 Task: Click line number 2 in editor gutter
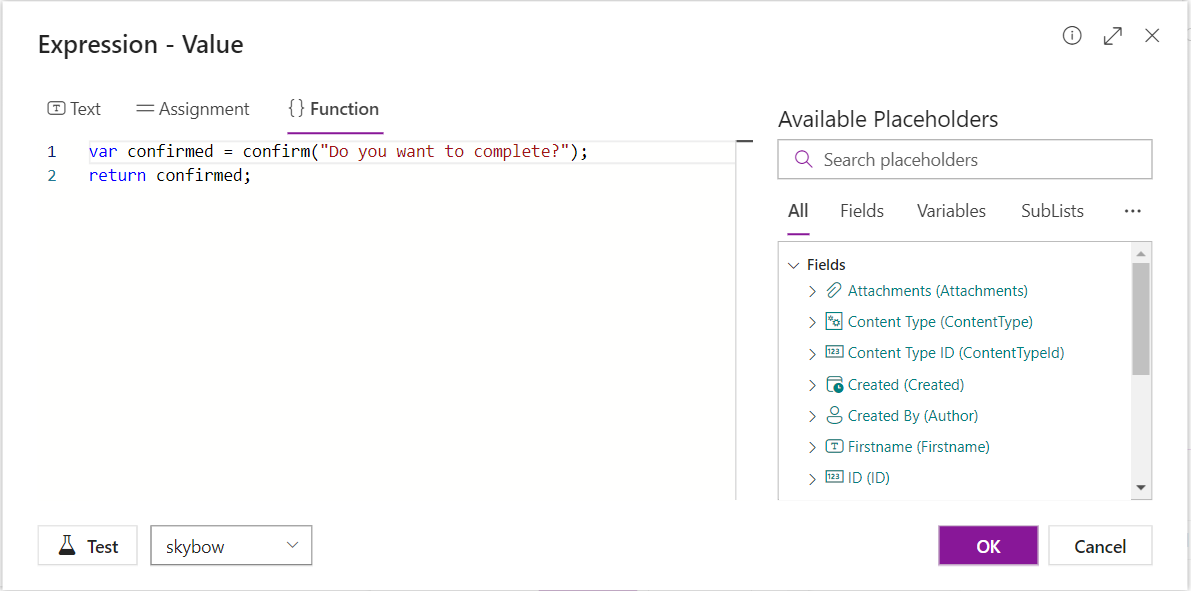pyautogui.click(x=52, y=175)
